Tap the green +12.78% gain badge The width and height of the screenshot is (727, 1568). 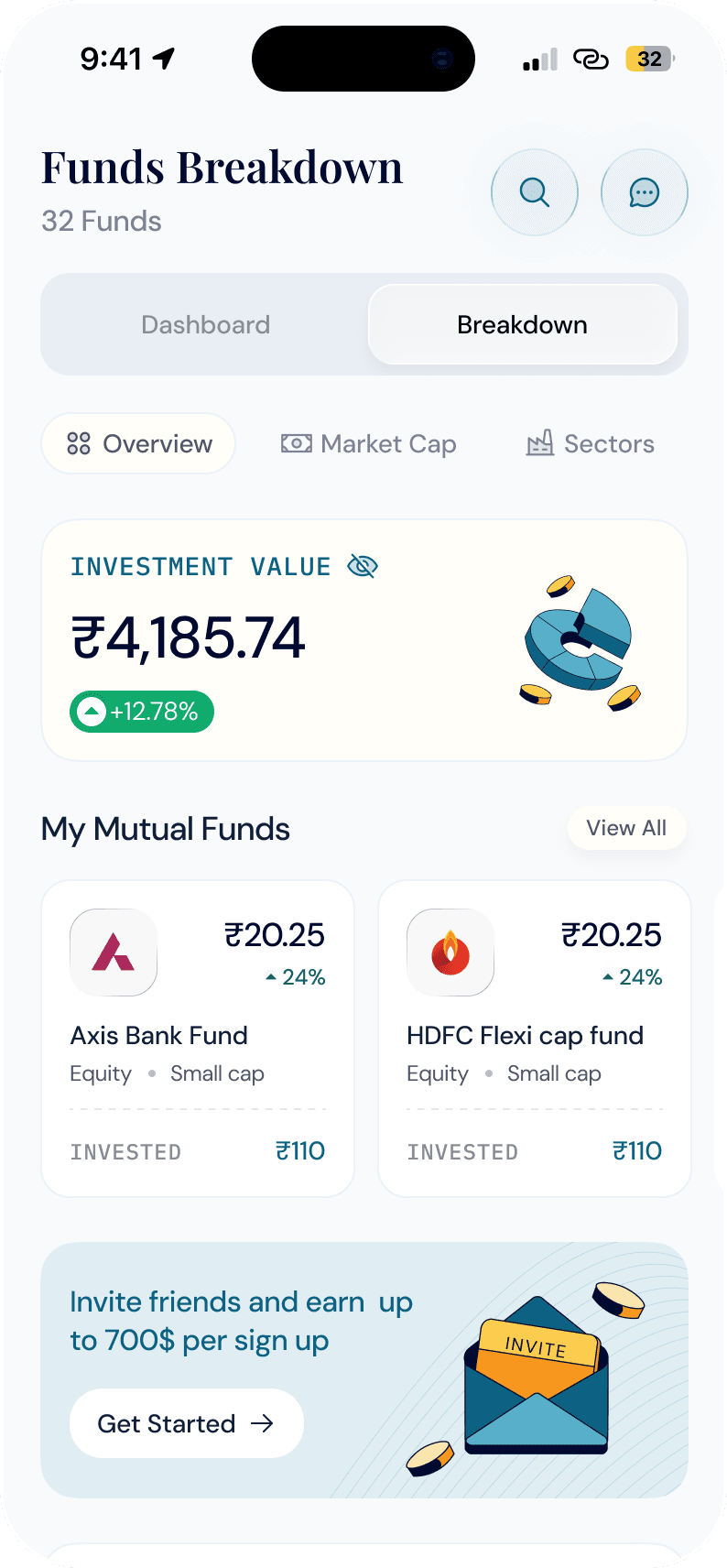pos(142,712)
